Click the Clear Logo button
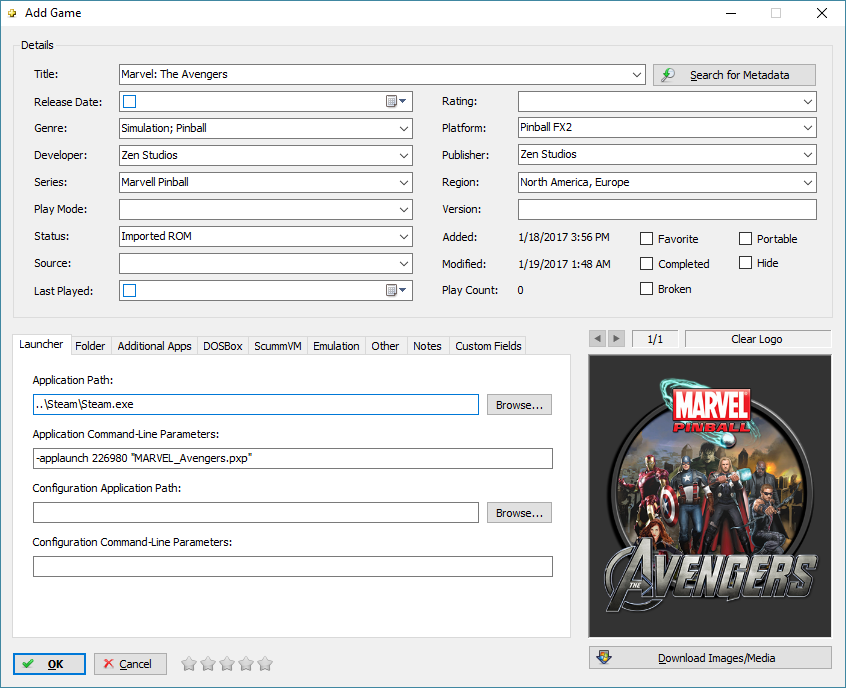This screenshot has height=688, width=846. click(758, 339)
